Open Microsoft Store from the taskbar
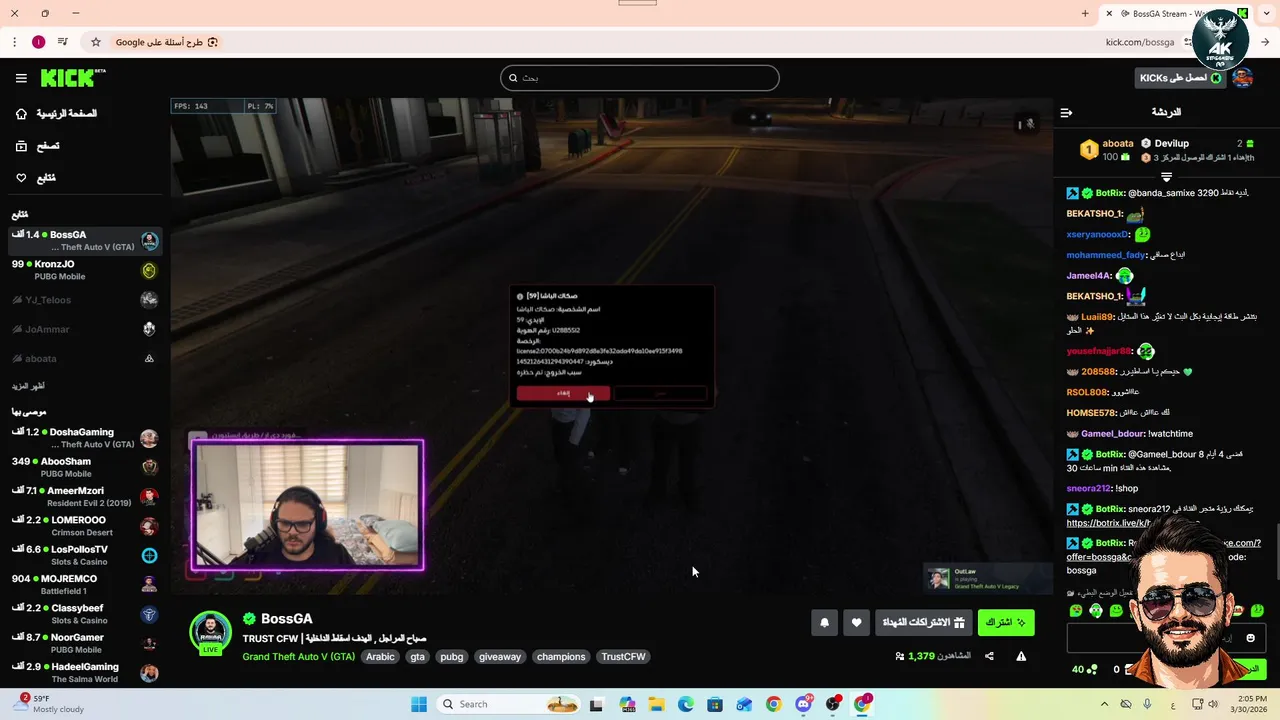Screen dimensions: 1280x720 click(715, 704)
